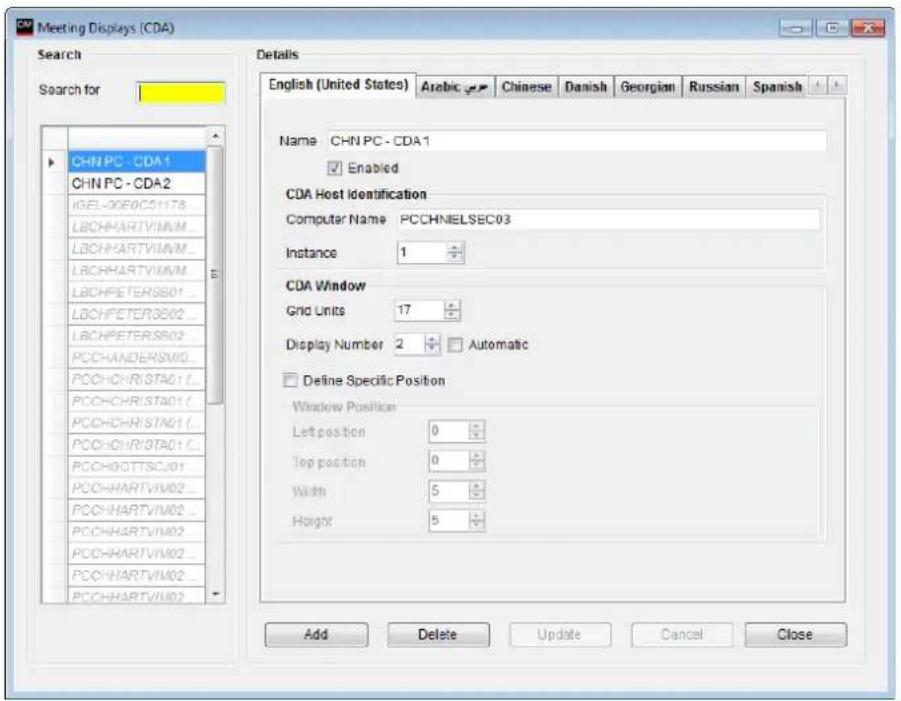Switch to the Georgian tab

coord(648,87)
